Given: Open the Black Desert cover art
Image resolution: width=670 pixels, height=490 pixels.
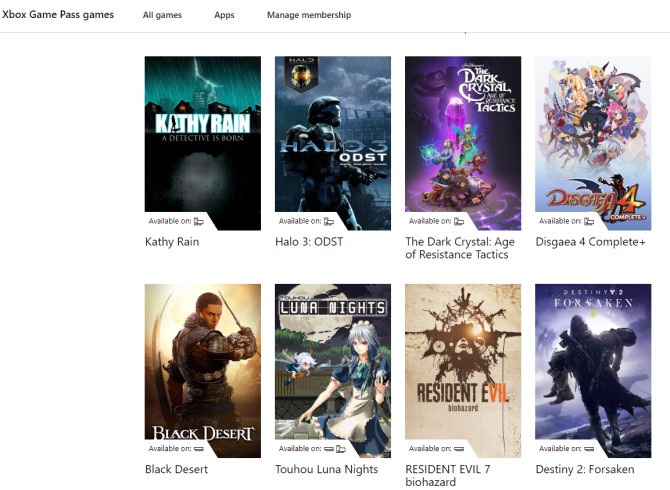Looking at the screenshot, I should (x=203, y=371).
